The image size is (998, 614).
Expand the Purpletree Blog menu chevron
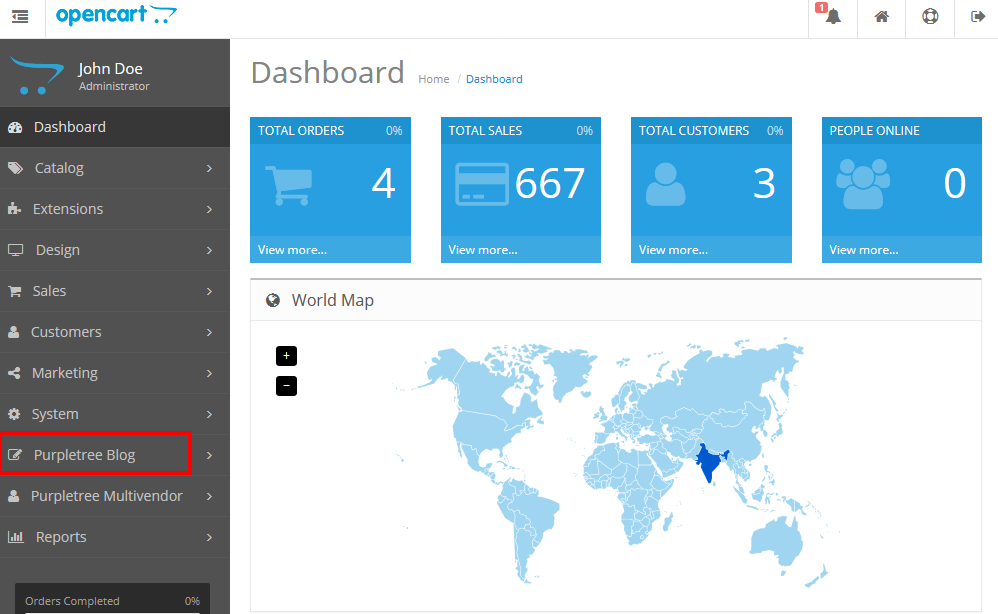pyautogui.click(x=209, y=455)
